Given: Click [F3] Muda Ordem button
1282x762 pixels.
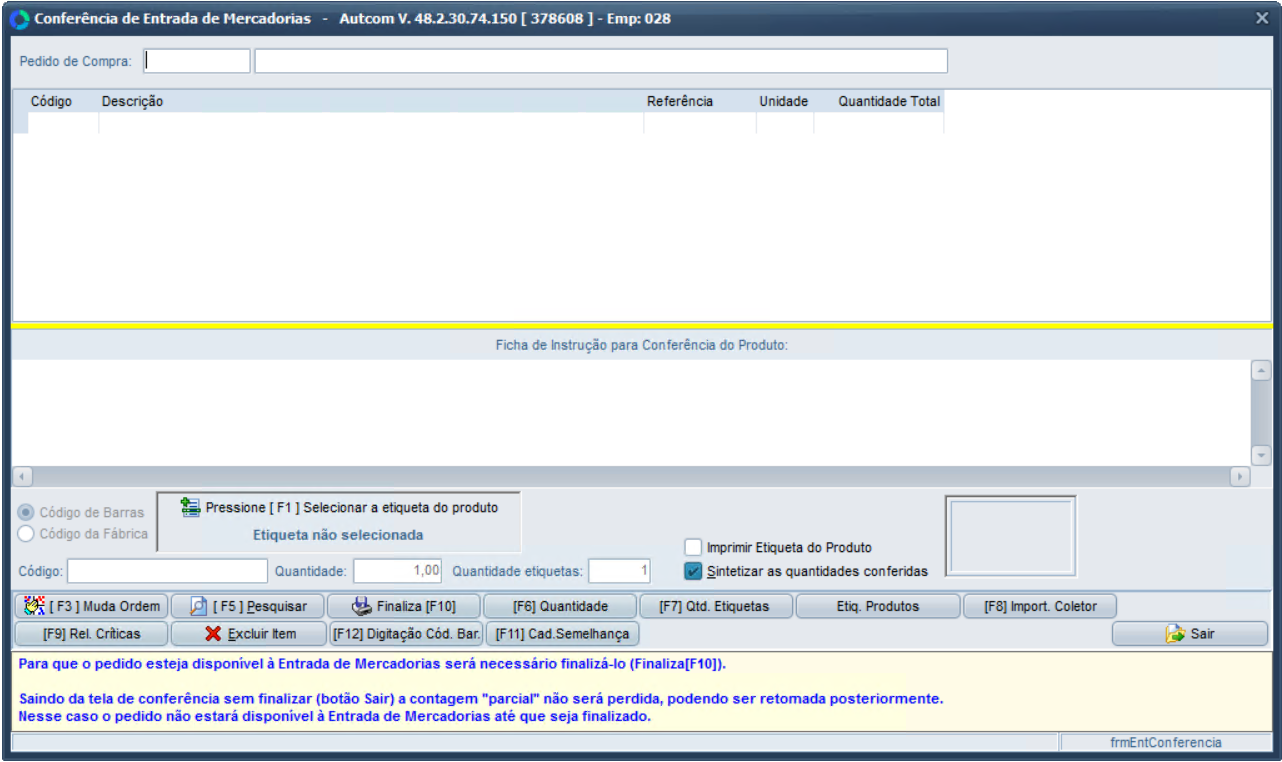Looking at the screenshot, I should click(91, 606).
